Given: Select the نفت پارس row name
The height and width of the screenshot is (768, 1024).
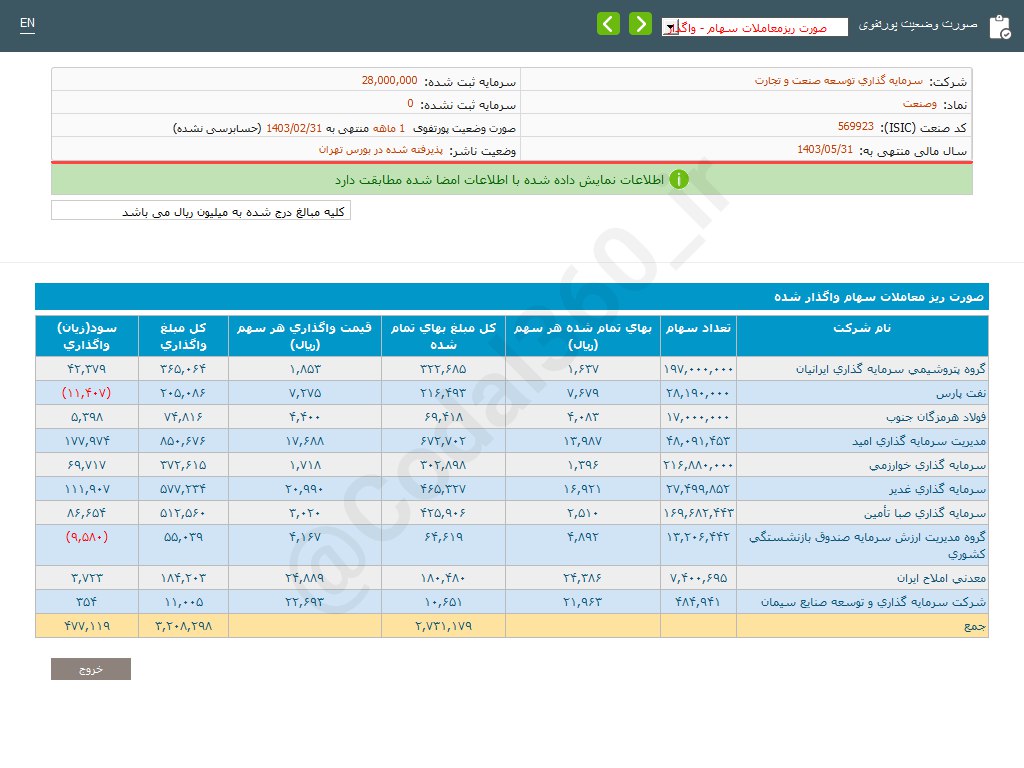Looking at the screenshot, I should (x=949, y=393).
